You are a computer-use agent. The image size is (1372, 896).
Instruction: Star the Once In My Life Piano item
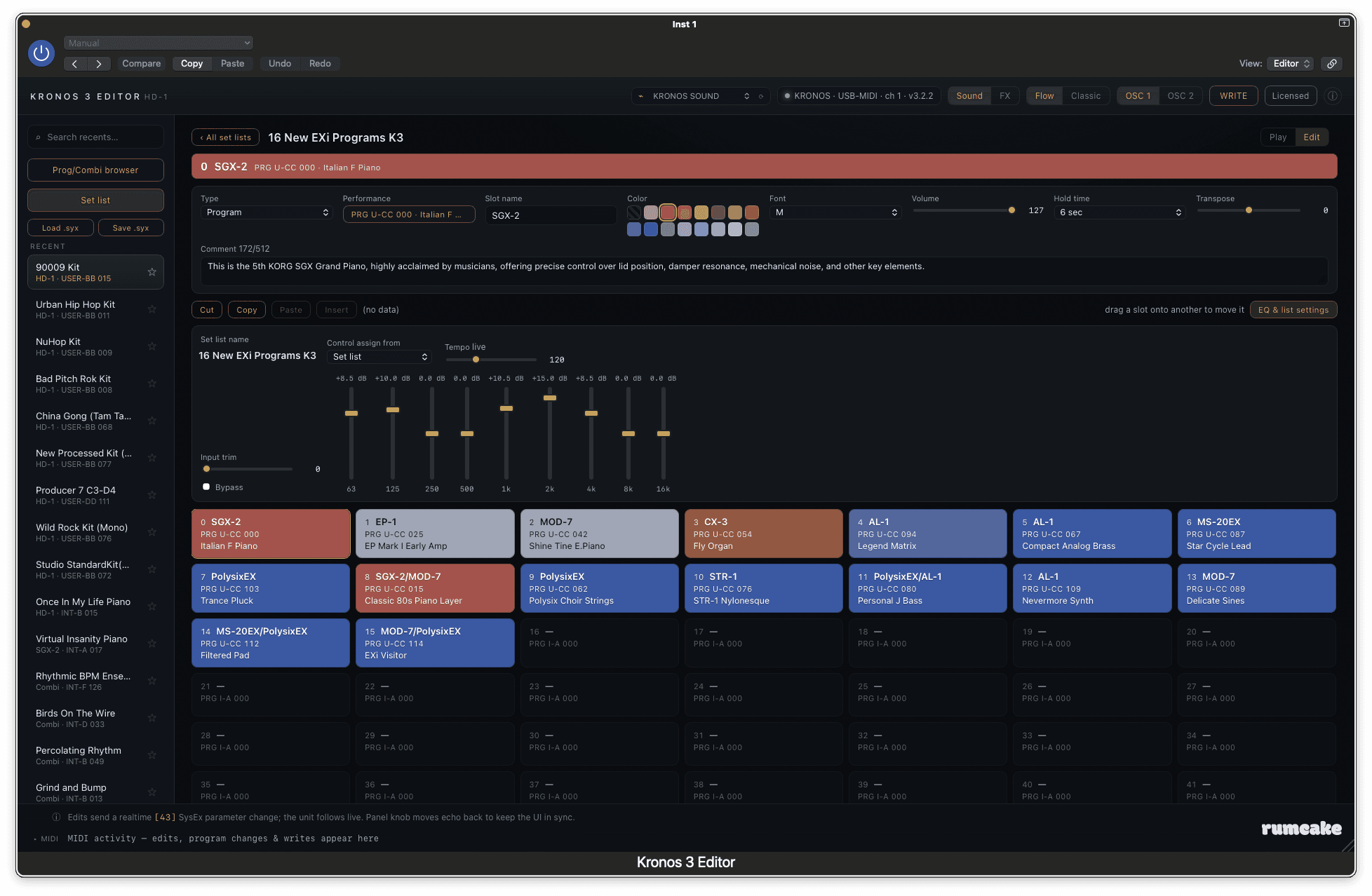(152, 606)
